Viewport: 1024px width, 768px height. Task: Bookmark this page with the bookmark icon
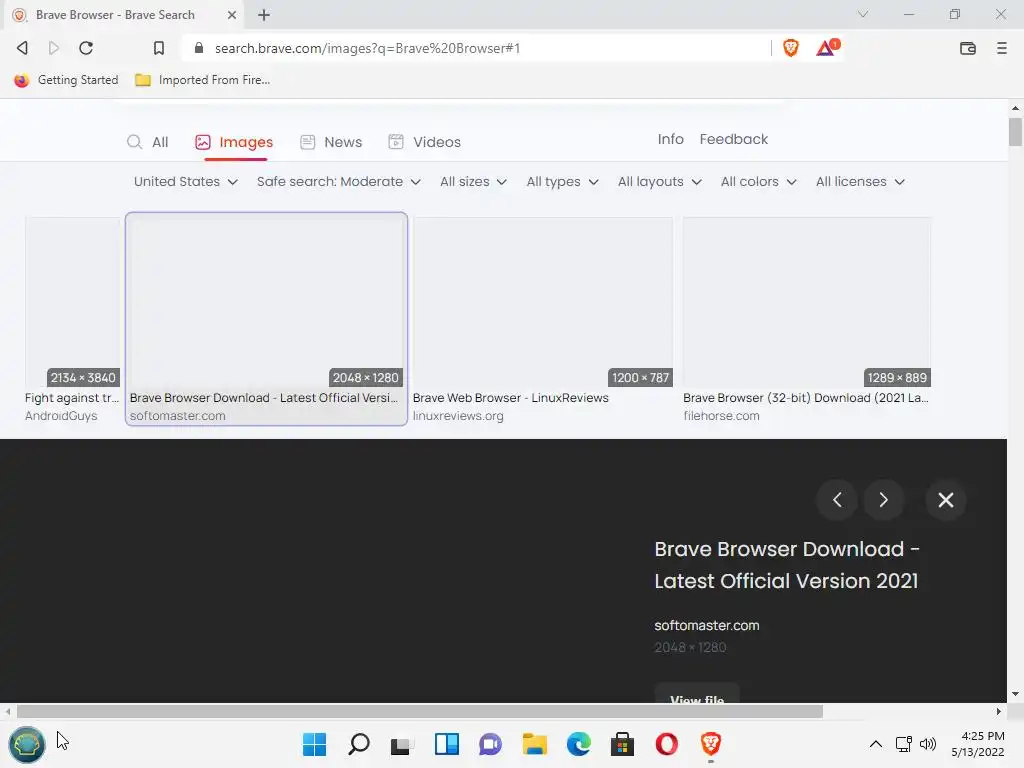pyautogui.click(x=159, y=48)
